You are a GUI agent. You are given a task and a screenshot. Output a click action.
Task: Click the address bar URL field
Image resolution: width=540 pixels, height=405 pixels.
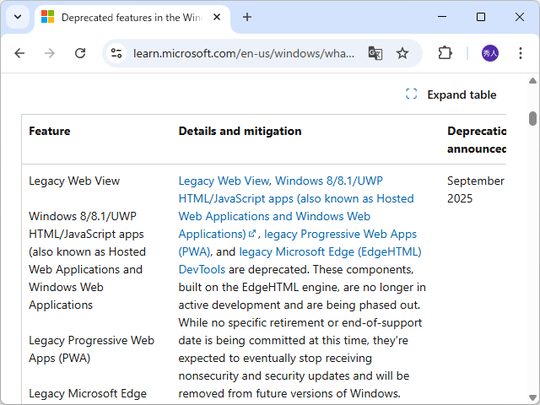[244, 53]
